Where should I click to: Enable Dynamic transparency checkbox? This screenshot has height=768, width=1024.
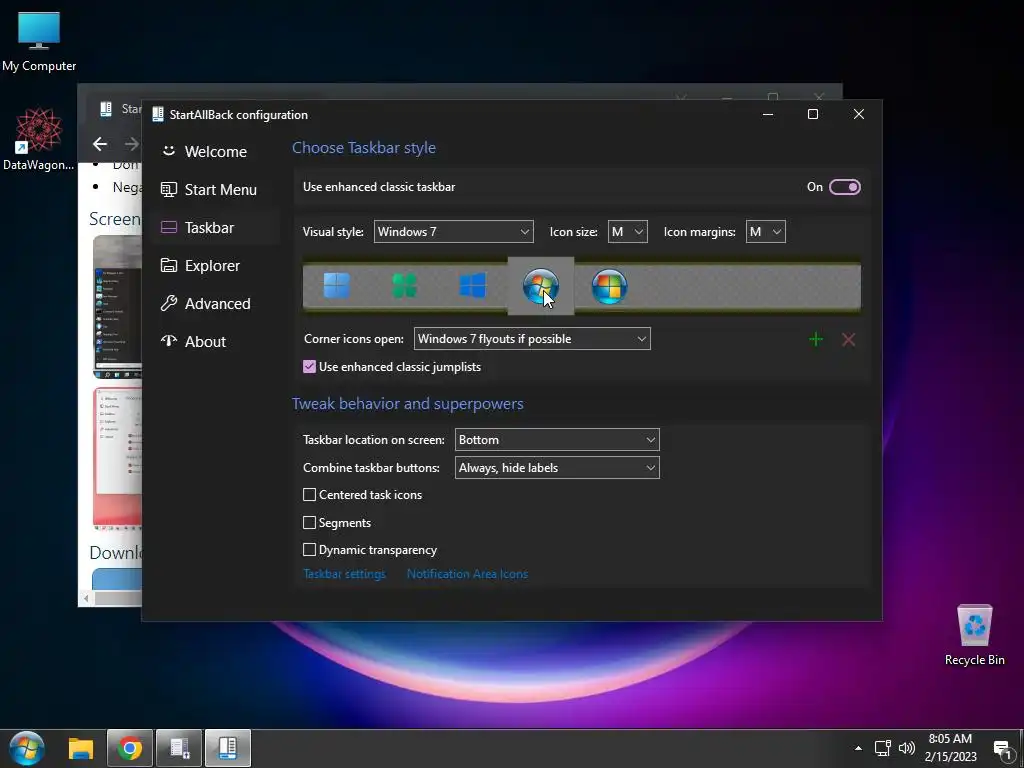pos(310,550)
